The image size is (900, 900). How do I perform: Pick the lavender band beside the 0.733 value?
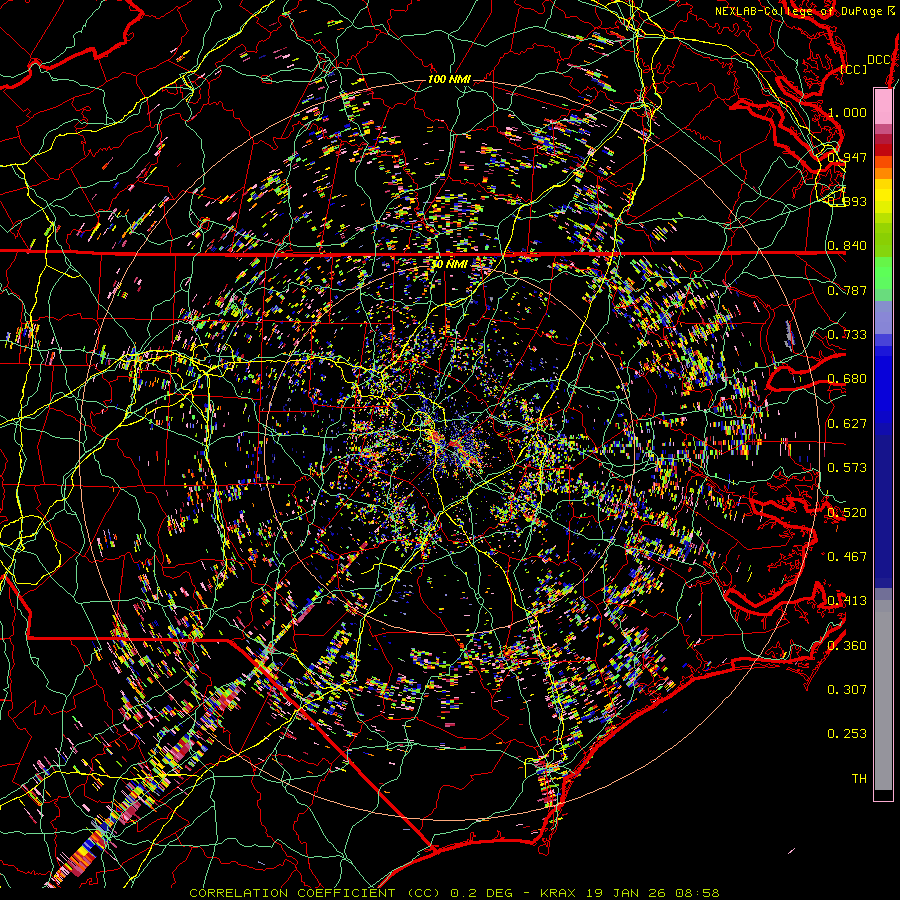click(x=883, y=317)
